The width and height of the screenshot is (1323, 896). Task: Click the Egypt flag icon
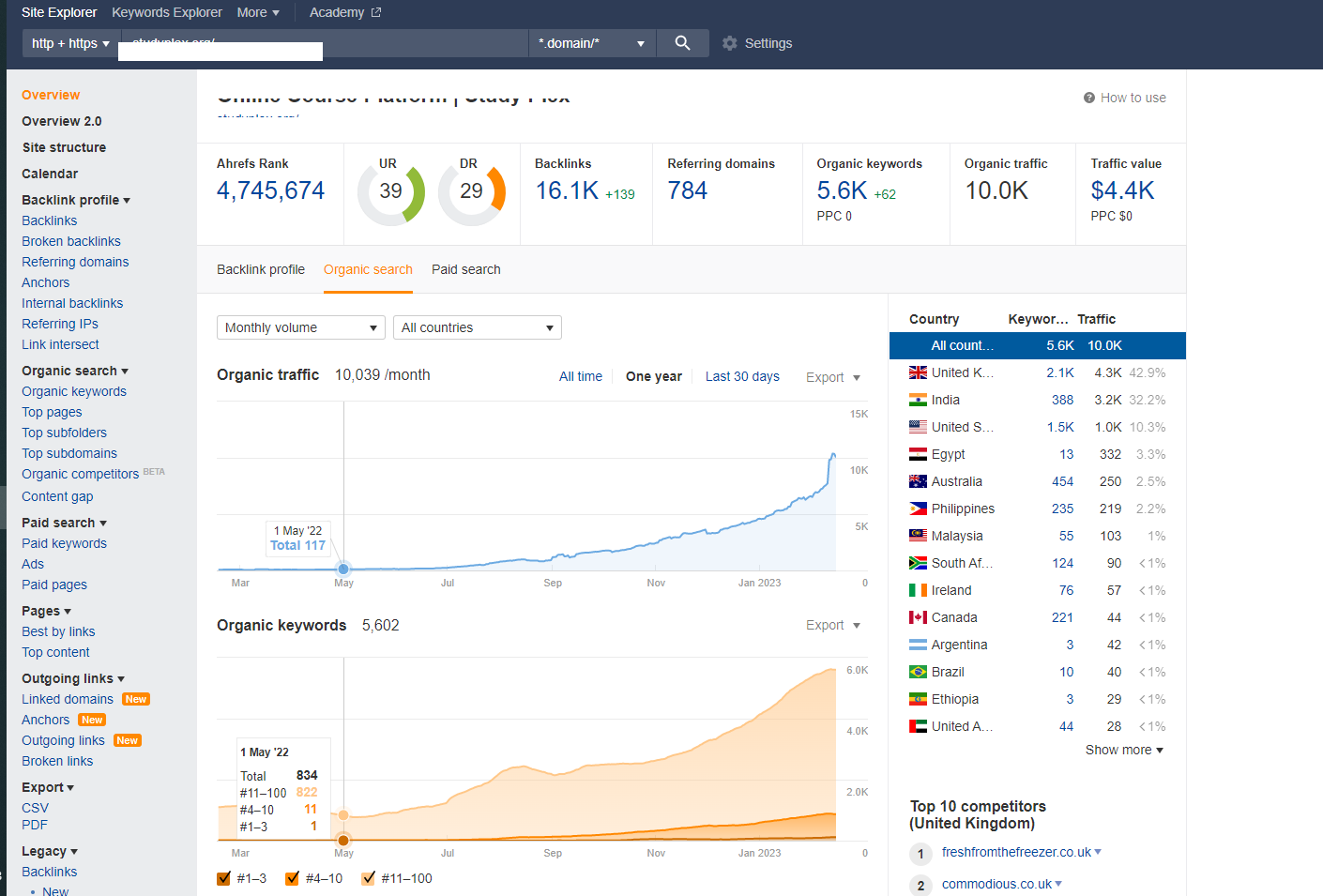coord(918,454)
